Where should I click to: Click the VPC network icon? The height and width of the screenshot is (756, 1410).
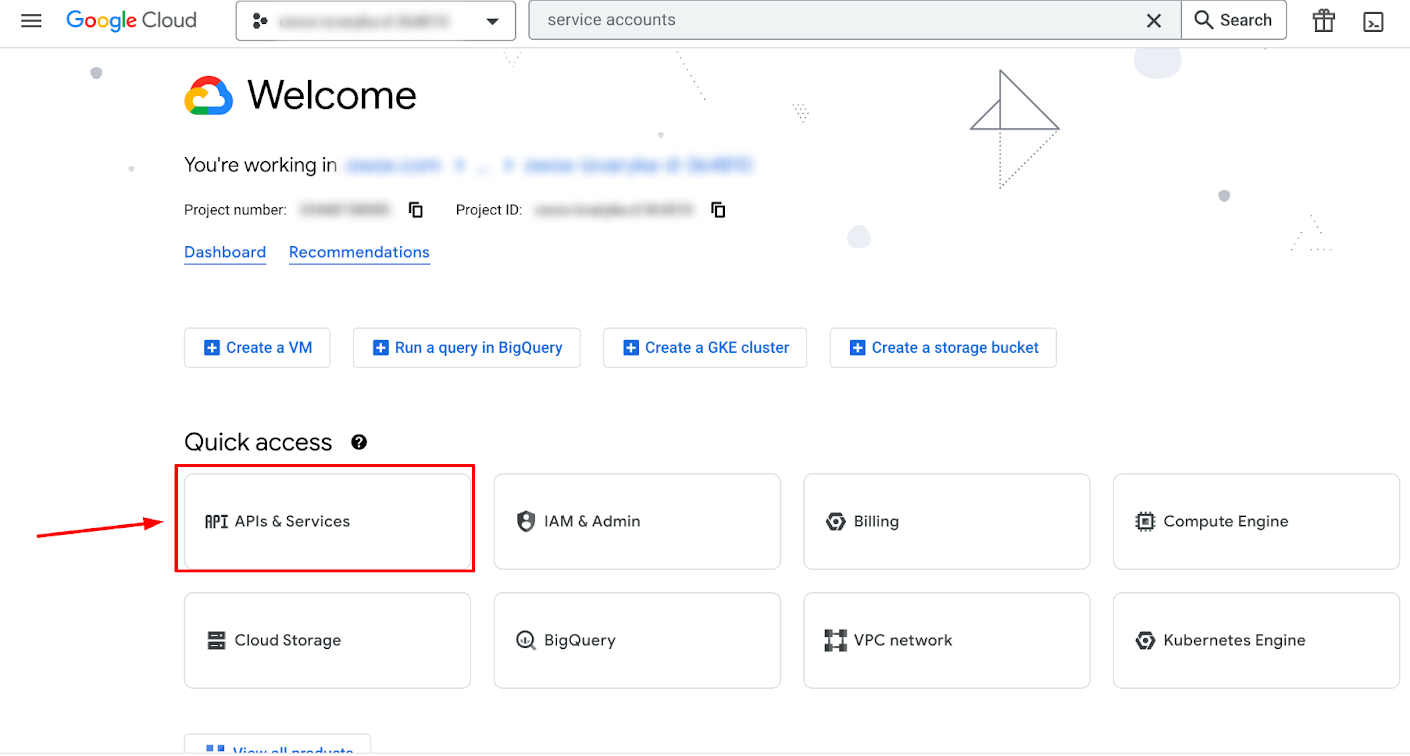(x=836, y=640)
